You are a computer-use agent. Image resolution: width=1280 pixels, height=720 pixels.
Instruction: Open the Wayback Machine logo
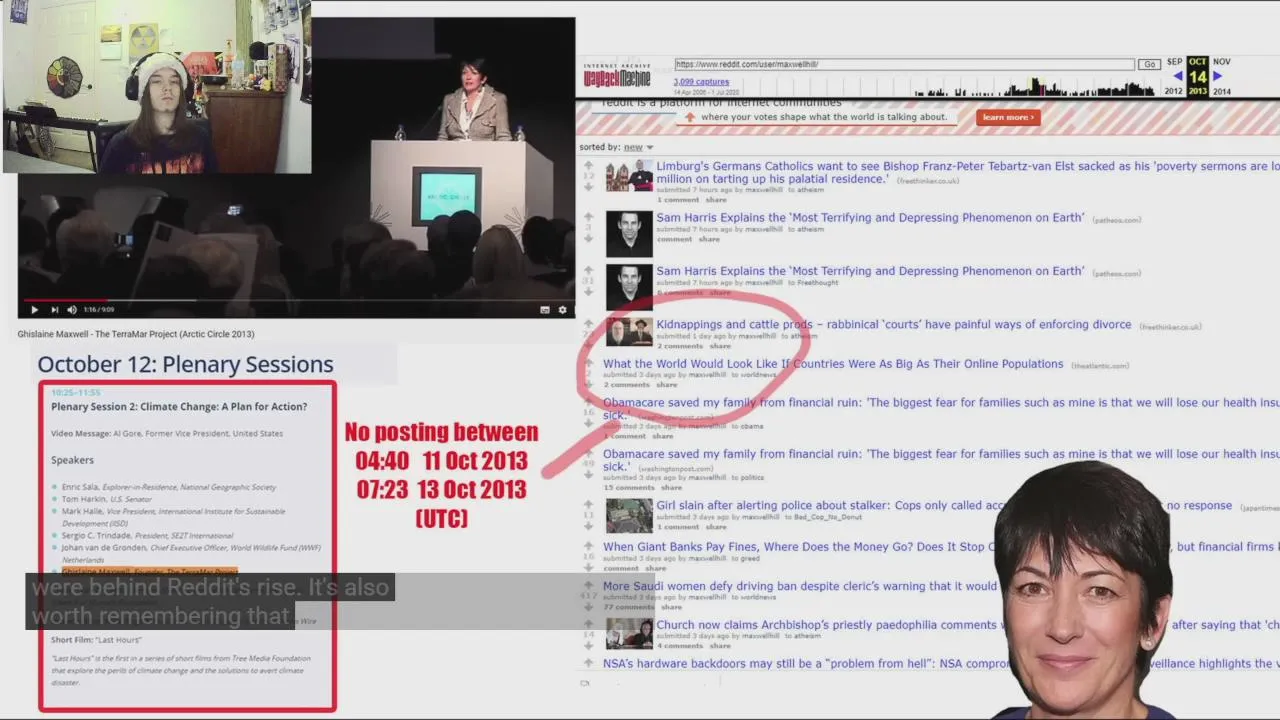617,76
